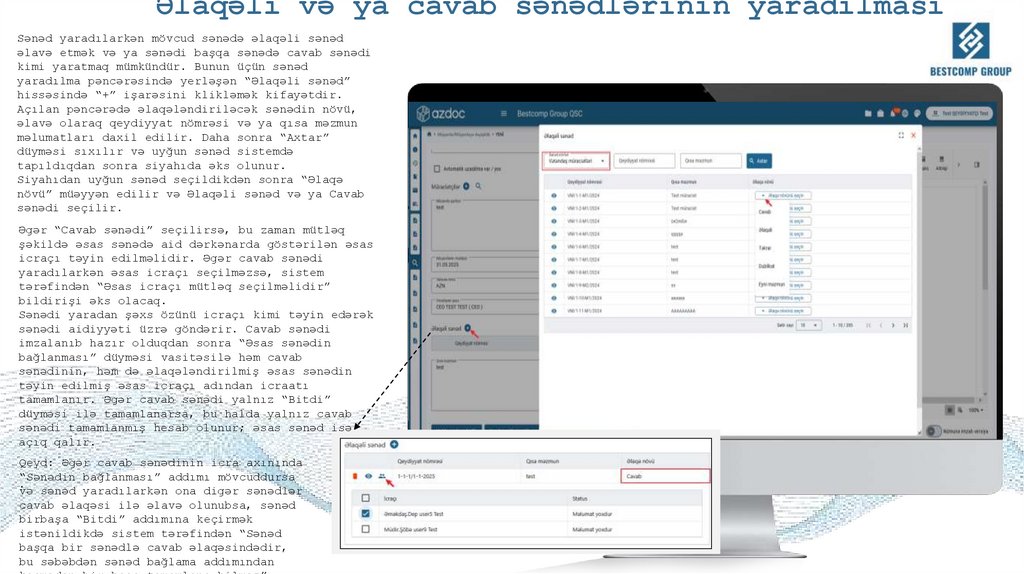This screenshot has height=574, width=1024.
Task: Click the 'Qısa məzmun' search input field
Action: point(711,161)
